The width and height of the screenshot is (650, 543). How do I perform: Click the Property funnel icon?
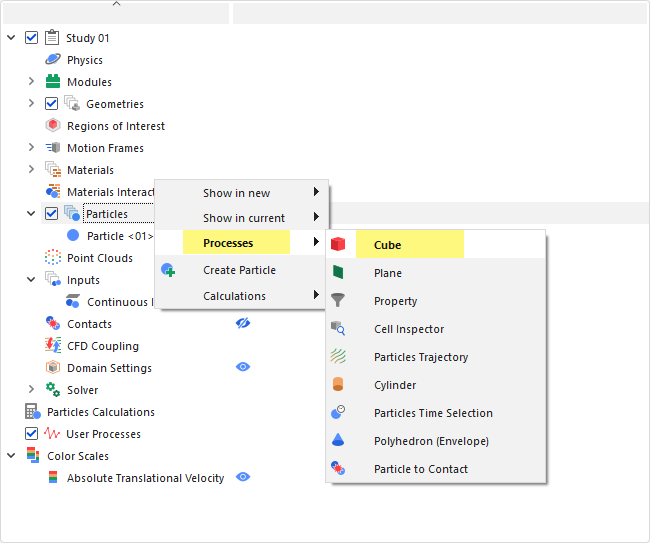338,301
